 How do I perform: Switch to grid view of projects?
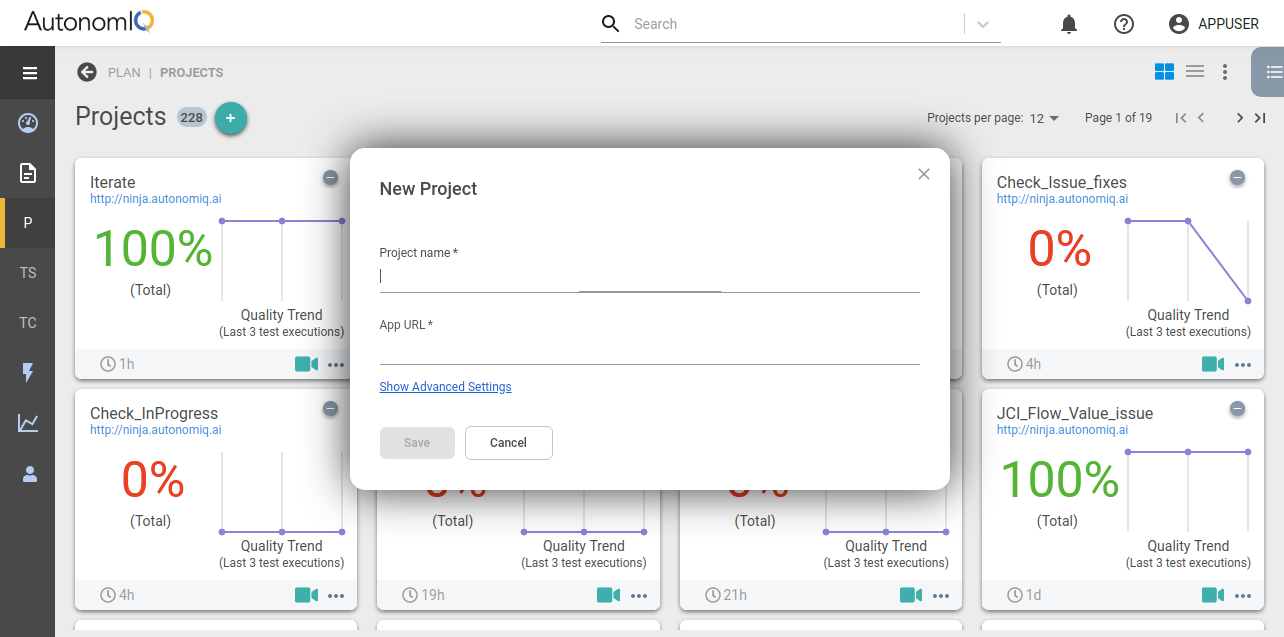(1164, 71)
